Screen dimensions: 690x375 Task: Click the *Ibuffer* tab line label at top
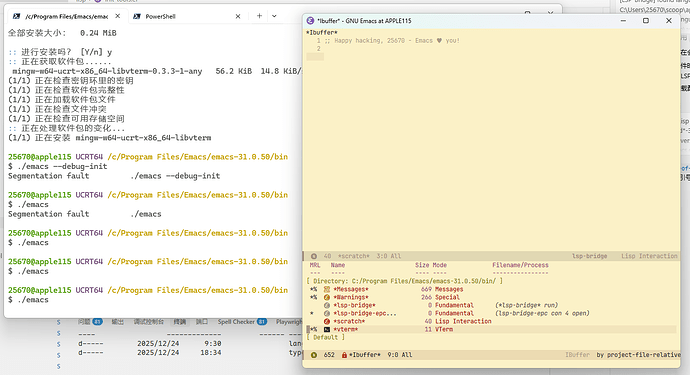point(322,33)
